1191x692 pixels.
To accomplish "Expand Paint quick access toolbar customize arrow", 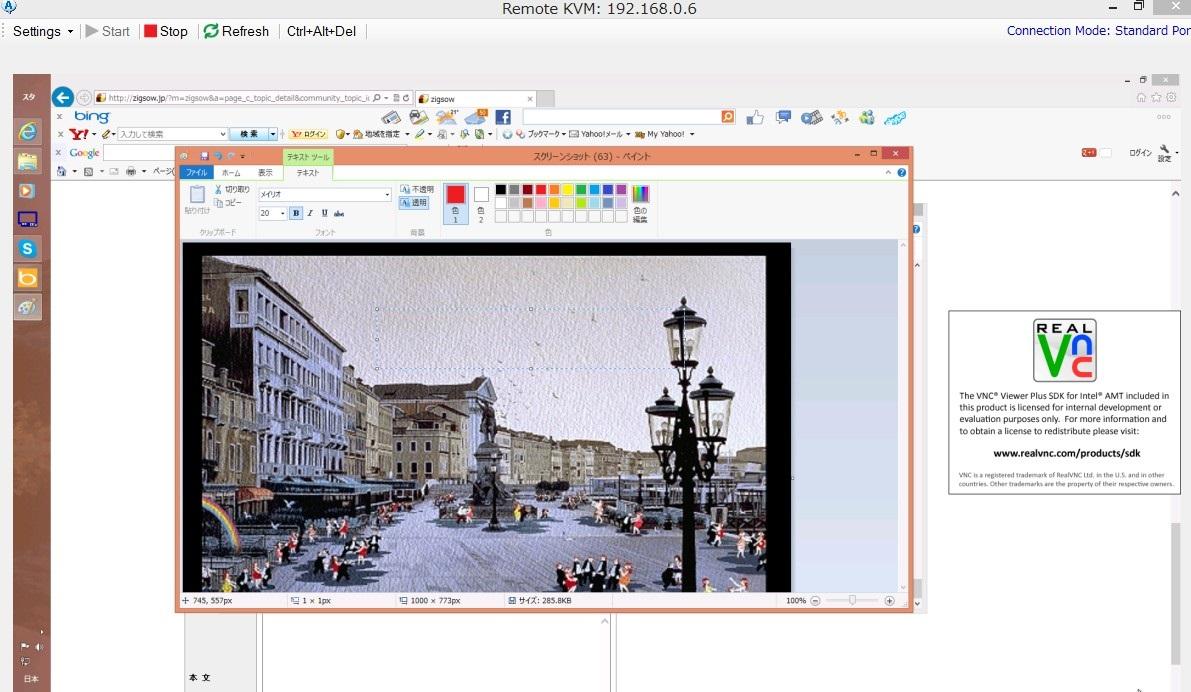I will (x=242, y=156).
